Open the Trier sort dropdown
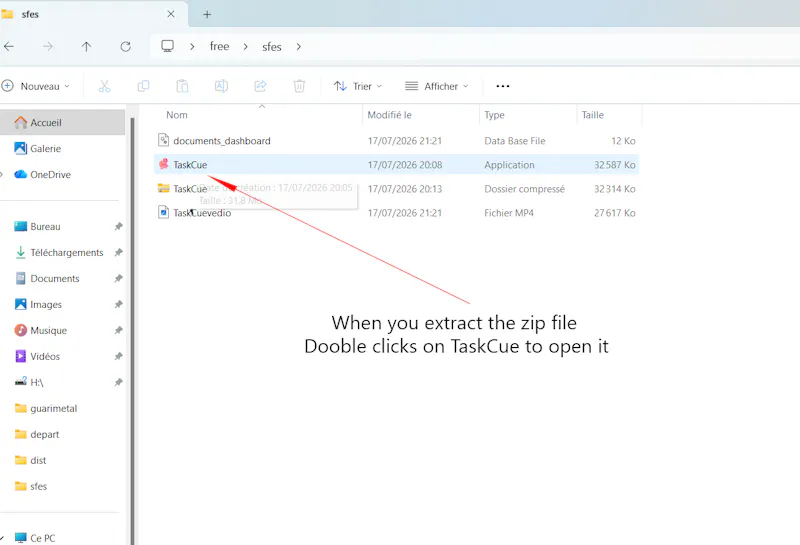The height and width of the screenshot is (545, 800). coord(358,86)
